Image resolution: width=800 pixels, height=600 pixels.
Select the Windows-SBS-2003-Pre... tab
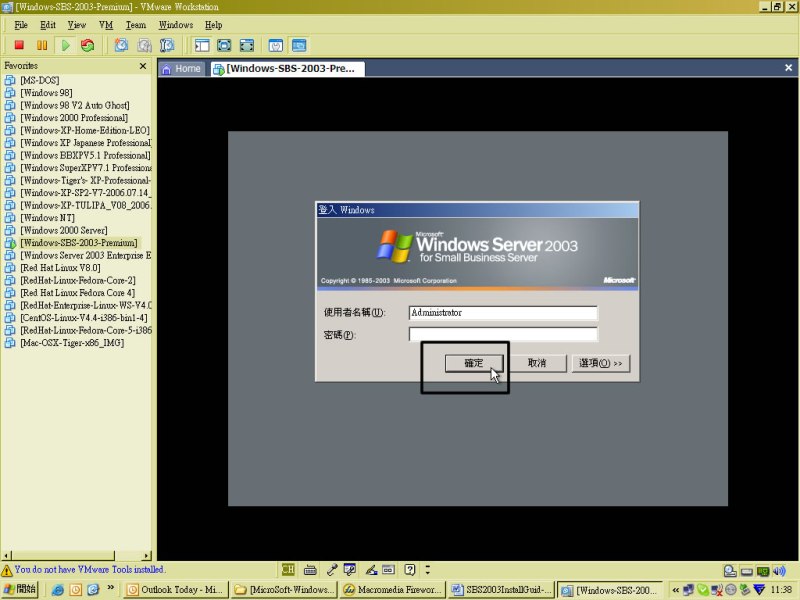coord(288,68)
